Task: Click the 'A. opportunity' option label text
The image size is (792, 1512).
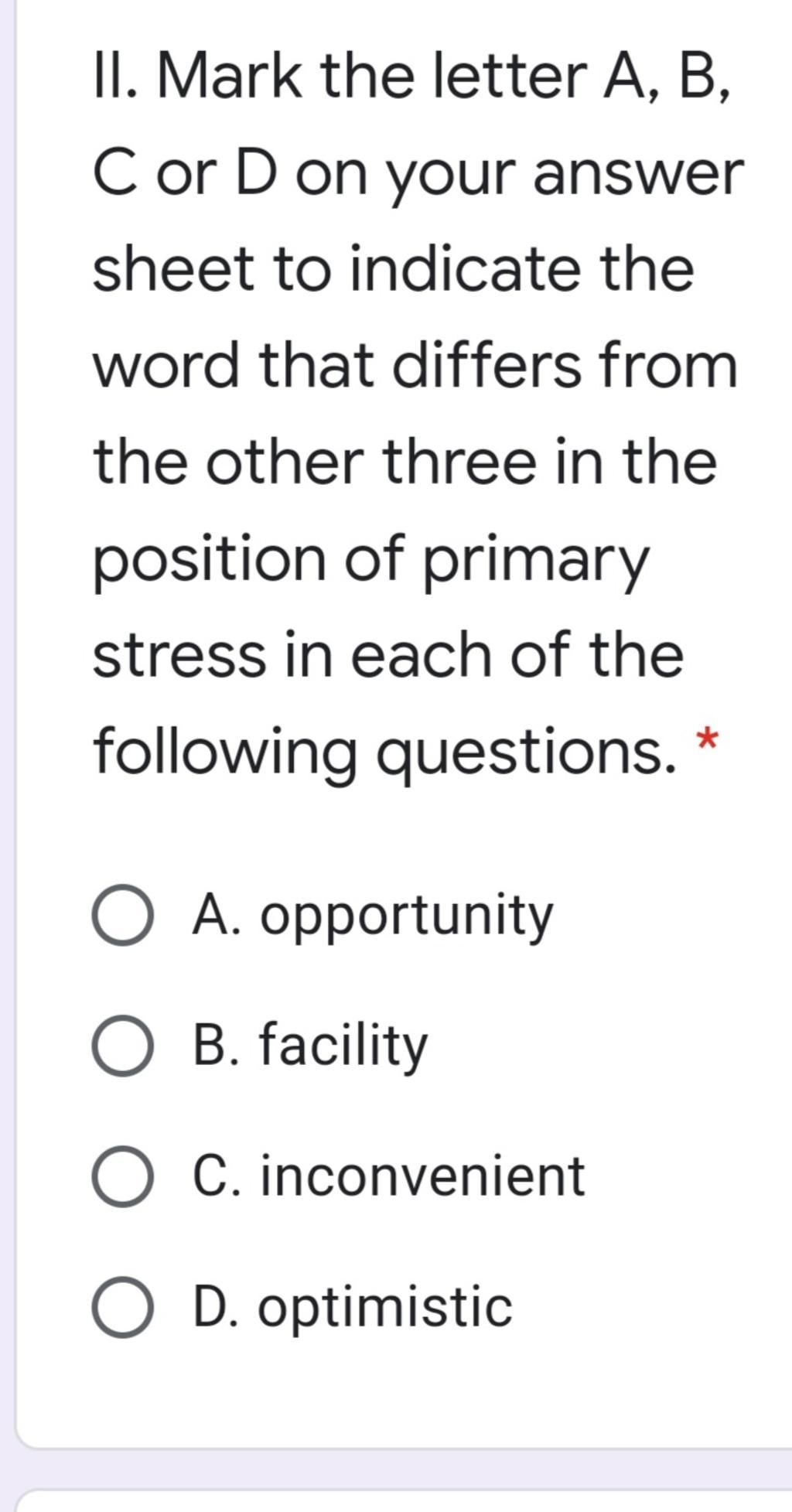Action: (x=373, y=918)
